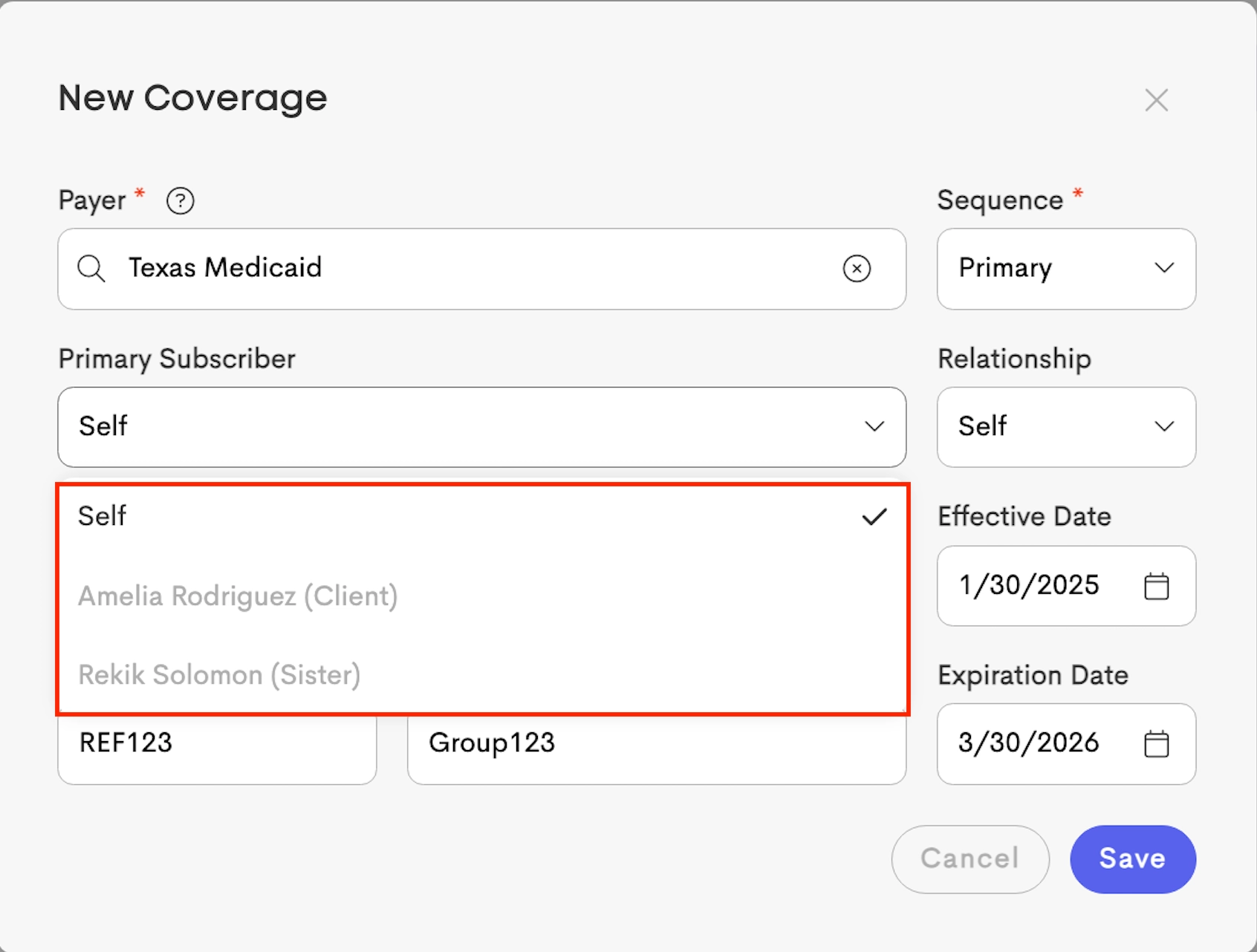Click the Texas Medicaid payer text field
The width and height of the screenshot is (1257, 952).
click(475, 268)
